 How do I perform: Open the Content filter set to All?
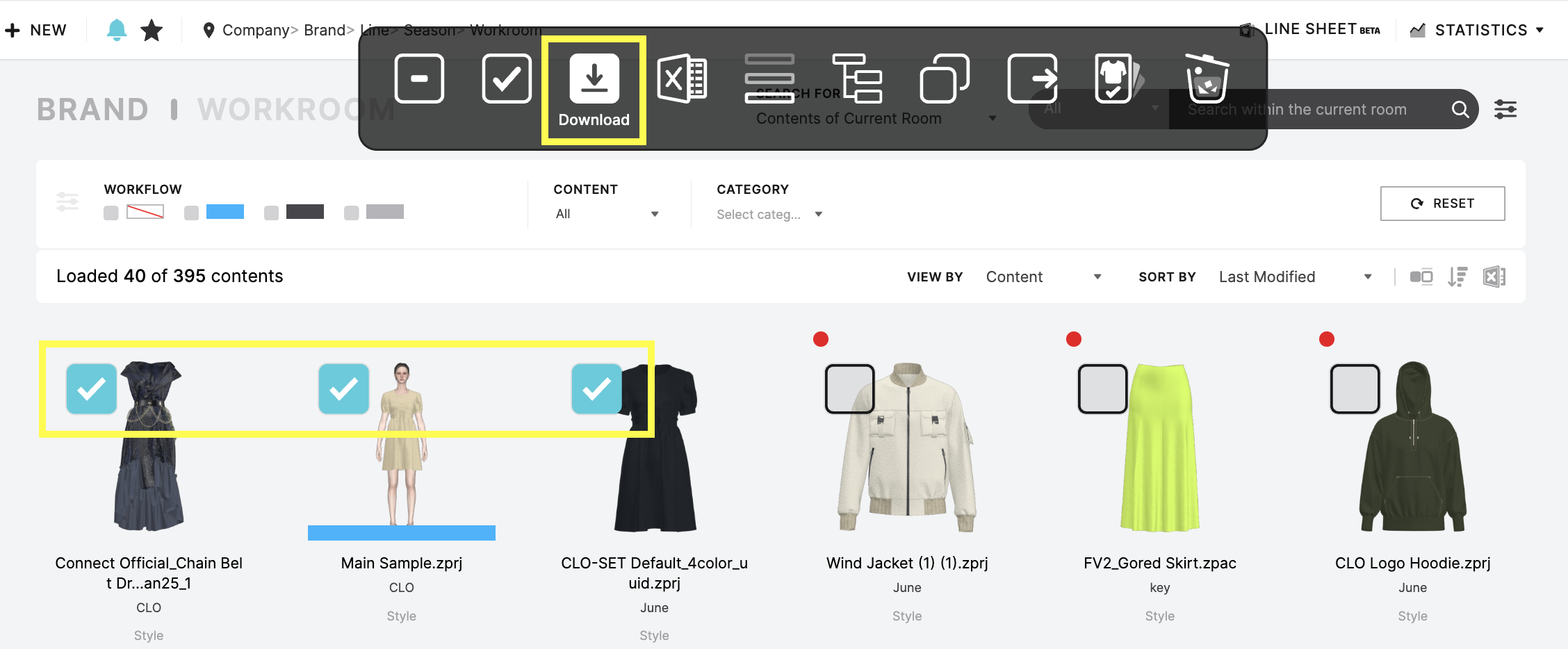pos(607,213)
